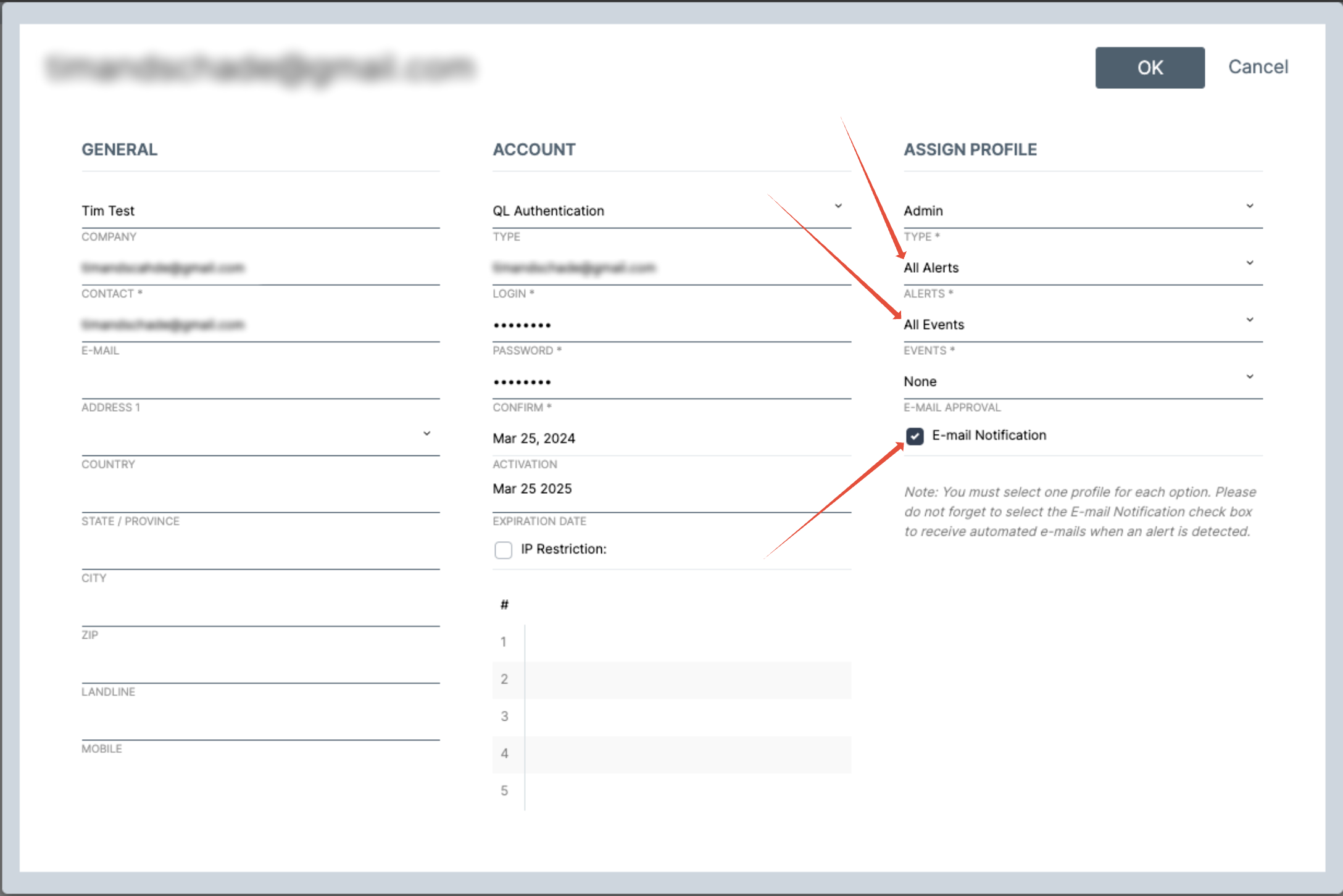Click the City input field
The image size is (1343, 896).
click(259, 553)
